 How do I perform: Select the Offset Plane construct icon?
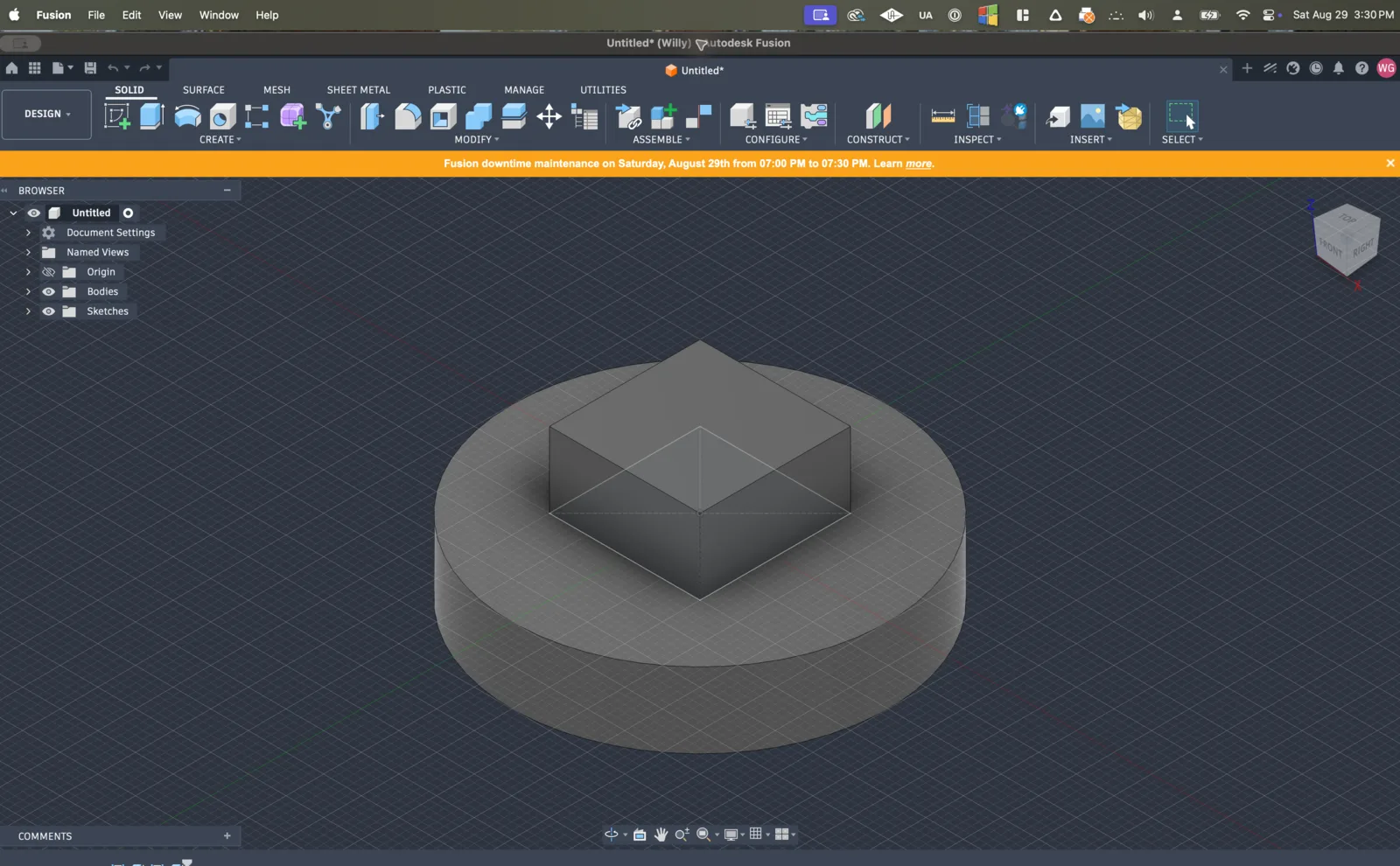tap(878, 115)
